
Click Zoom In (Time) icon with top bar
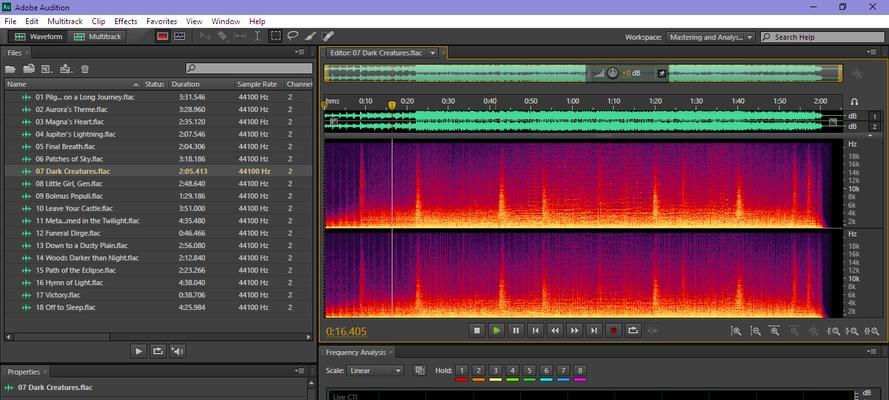[x=774, y=331]
